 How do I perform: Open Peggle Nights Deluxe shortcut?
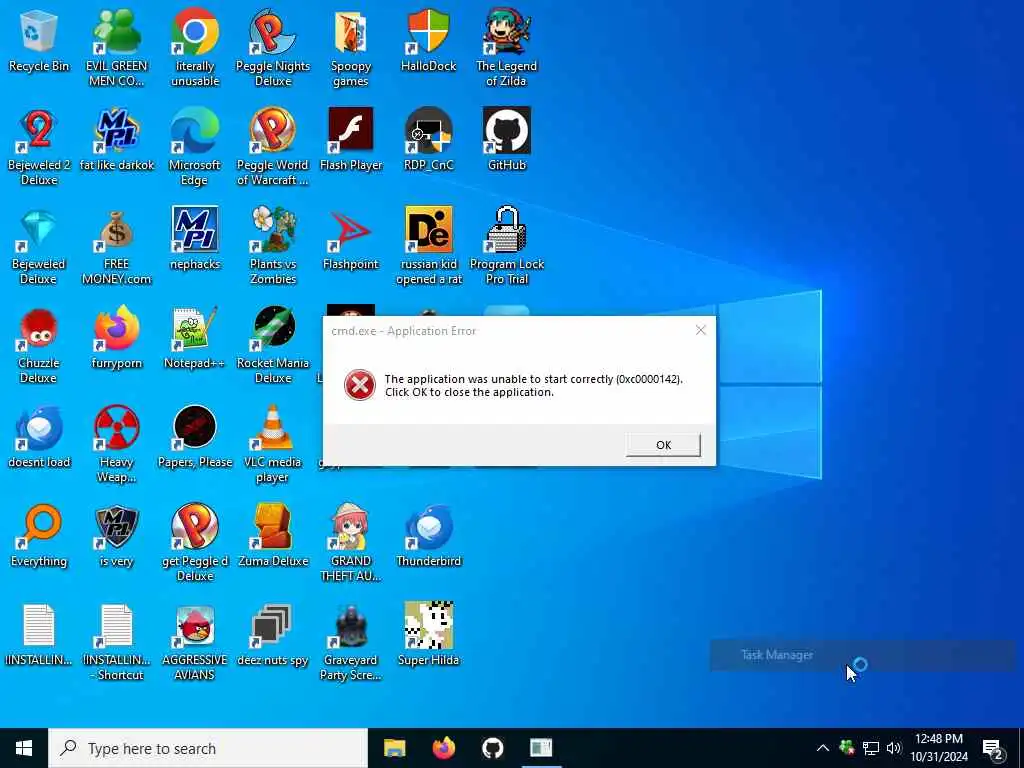[272, 47]
